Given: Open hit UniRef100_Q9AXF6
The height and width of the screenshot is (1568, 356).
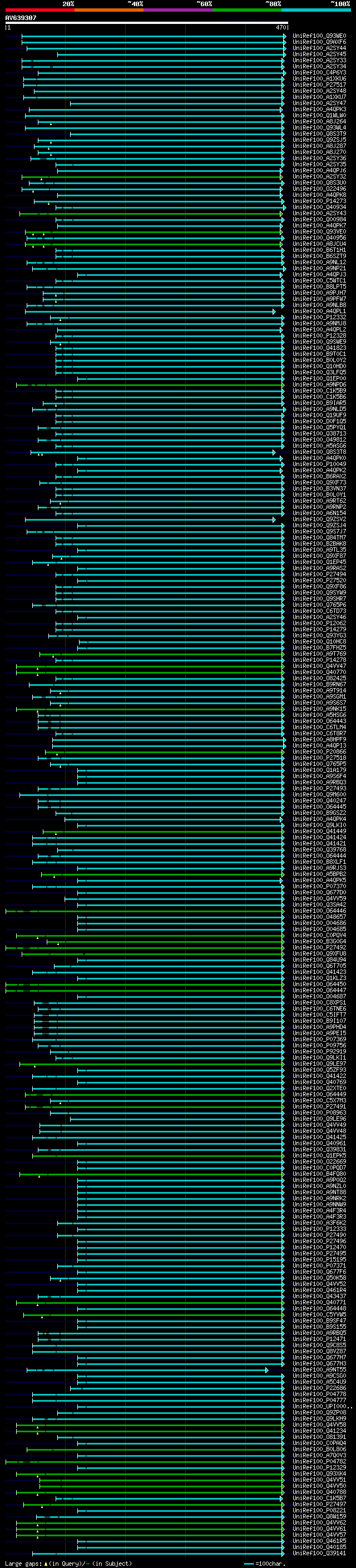Looking at the screenshot, I should [319, 42].
